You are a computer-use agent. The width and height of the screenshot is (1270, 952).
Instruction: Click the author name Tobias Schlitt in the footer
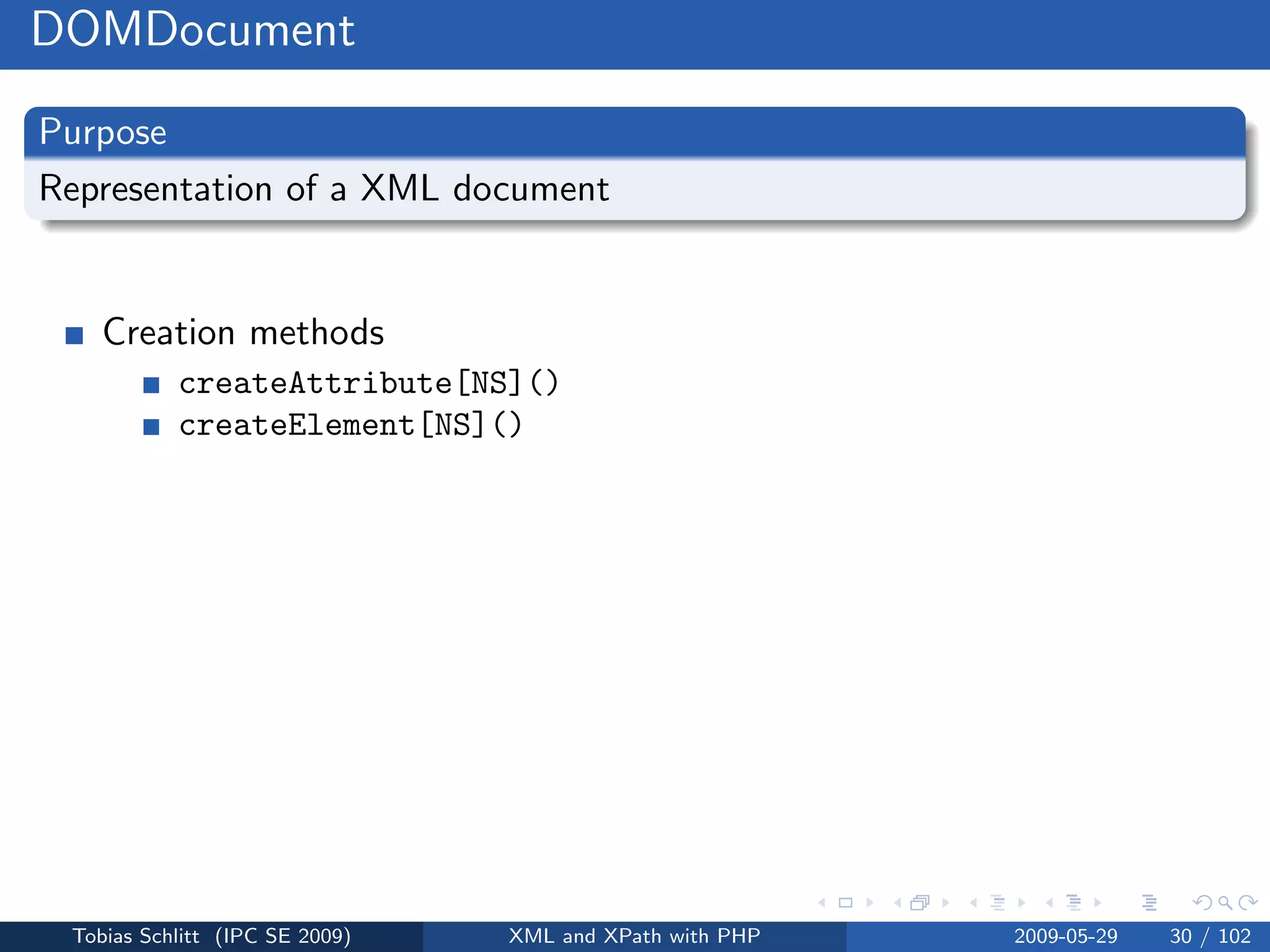136,936
